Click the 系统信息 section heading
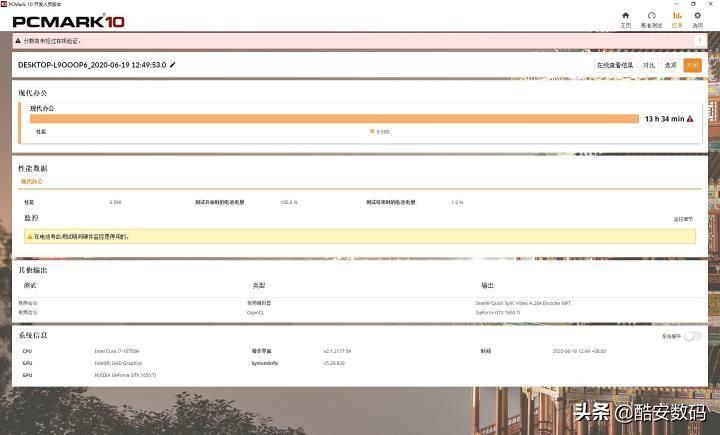The image size is (720, 435). pos(33,335)
